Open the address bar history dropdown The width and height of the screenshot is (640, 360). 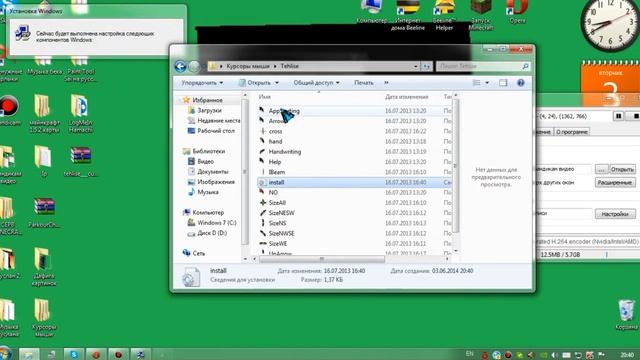pos(416,66)
